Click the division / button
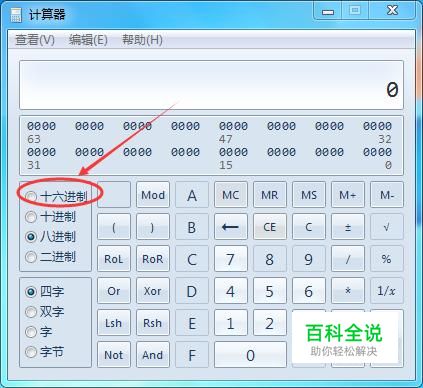423x388 pixels. click(x=348, y=259)
